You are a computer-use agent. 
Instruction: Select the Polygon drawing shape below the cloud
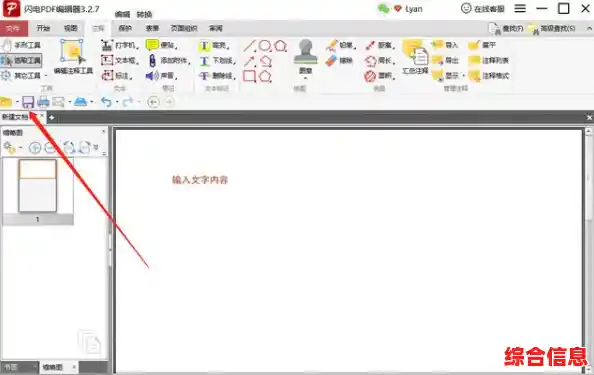click(x=266, y=76)
